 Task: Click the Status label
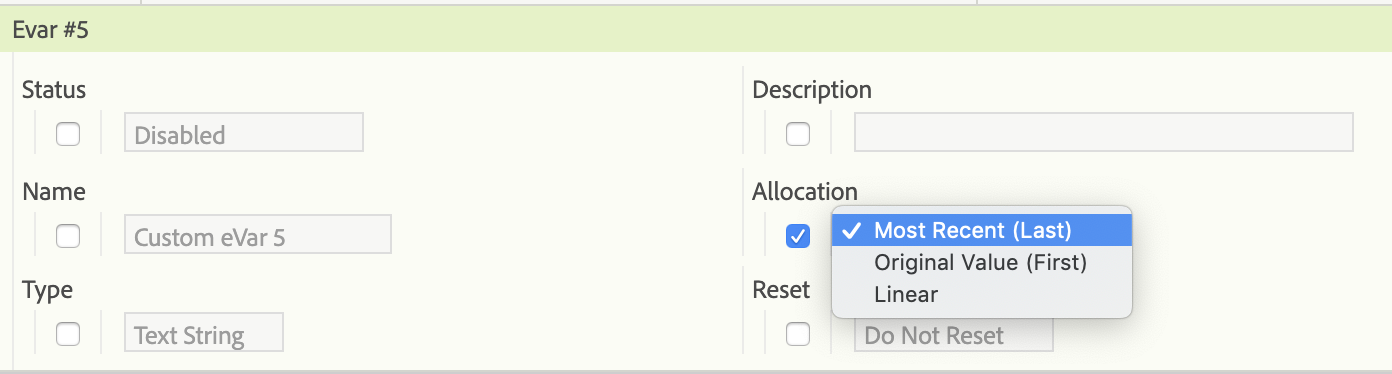54,90
